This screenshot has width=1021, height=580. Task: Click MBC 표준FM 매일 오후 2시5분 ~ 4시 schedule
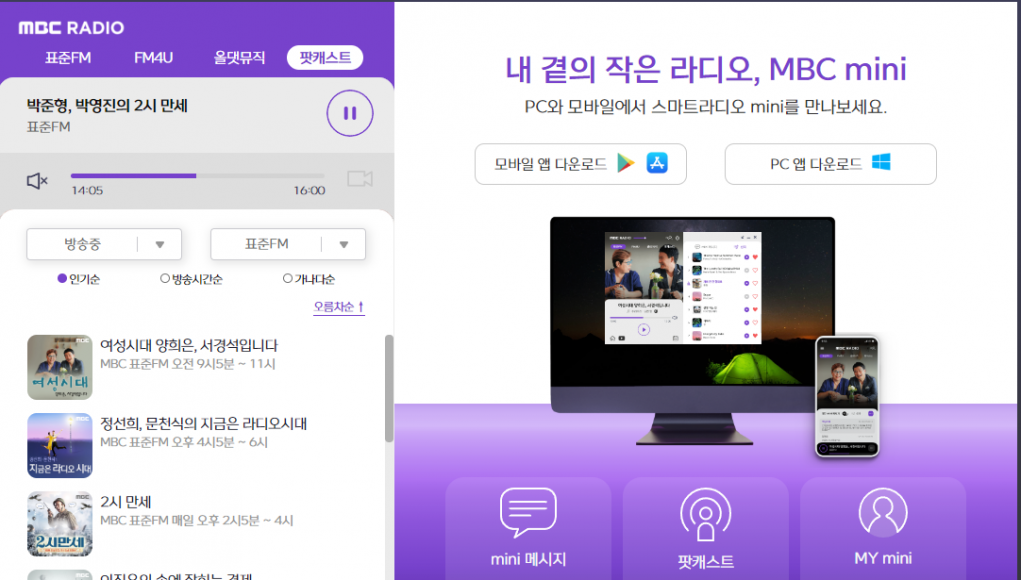197,521
